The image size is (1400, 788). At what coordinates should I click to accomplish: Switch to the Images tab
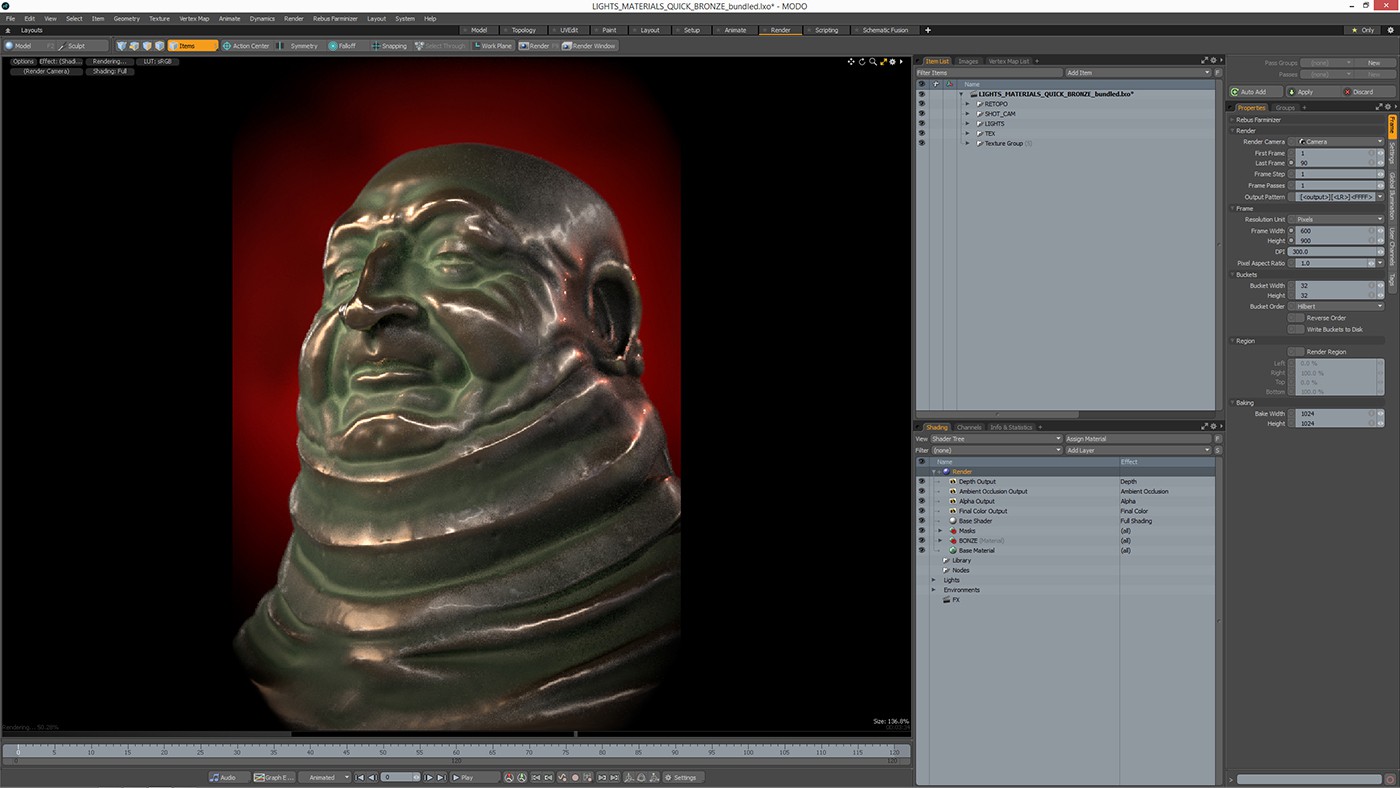coord(968,61)
